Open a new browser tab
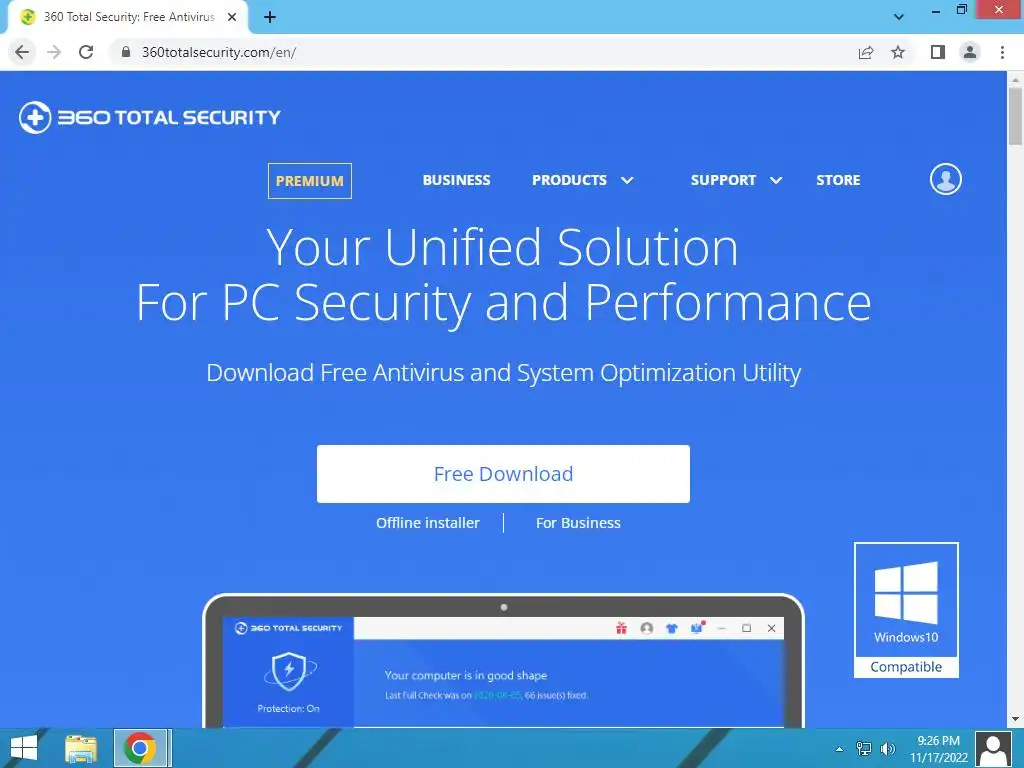Screen dimensions: 1024x768 (x=270, y=17)
